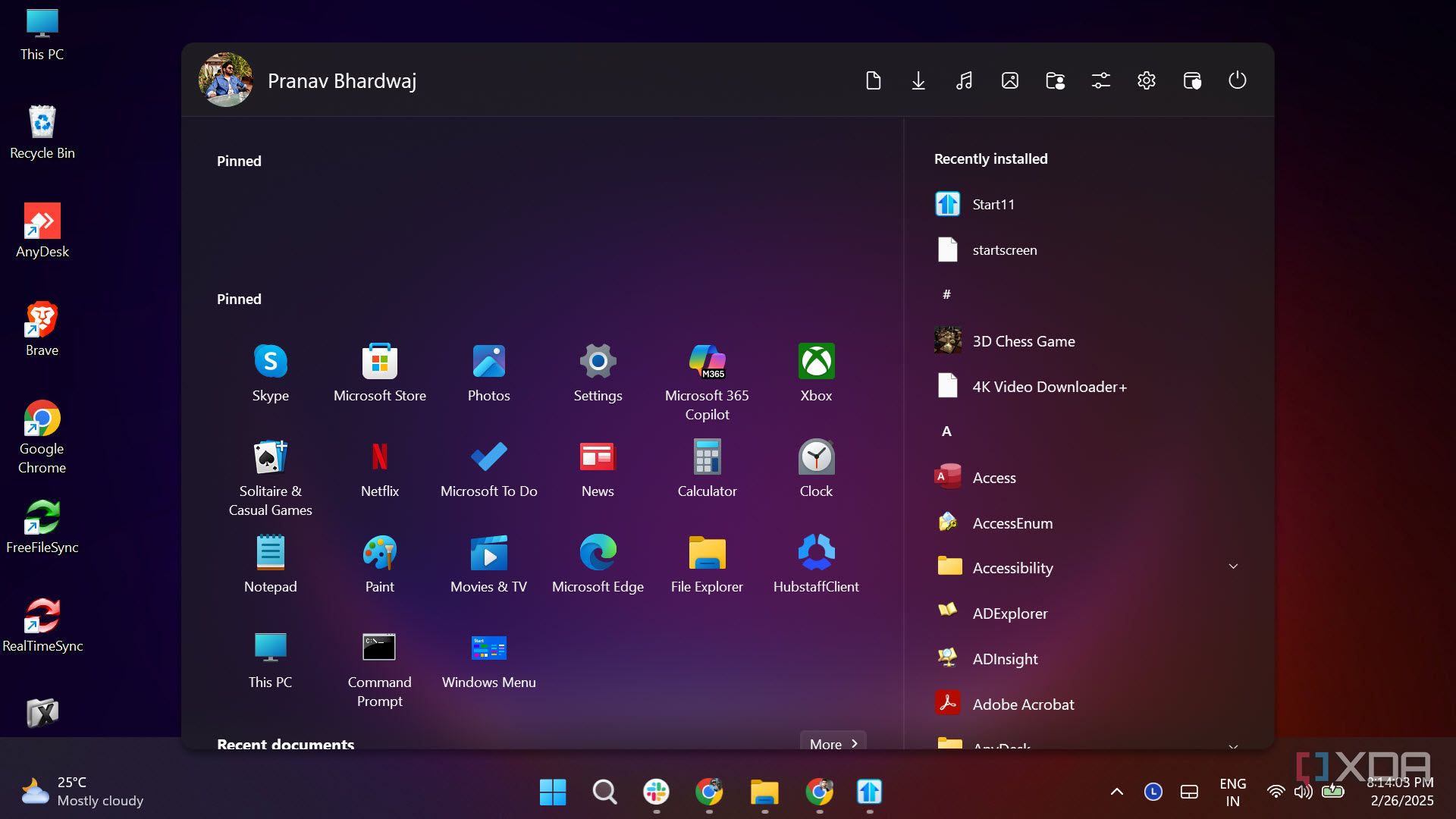
Task: Open the Start11 configuration icon in the header
Action: [1100, 80]
